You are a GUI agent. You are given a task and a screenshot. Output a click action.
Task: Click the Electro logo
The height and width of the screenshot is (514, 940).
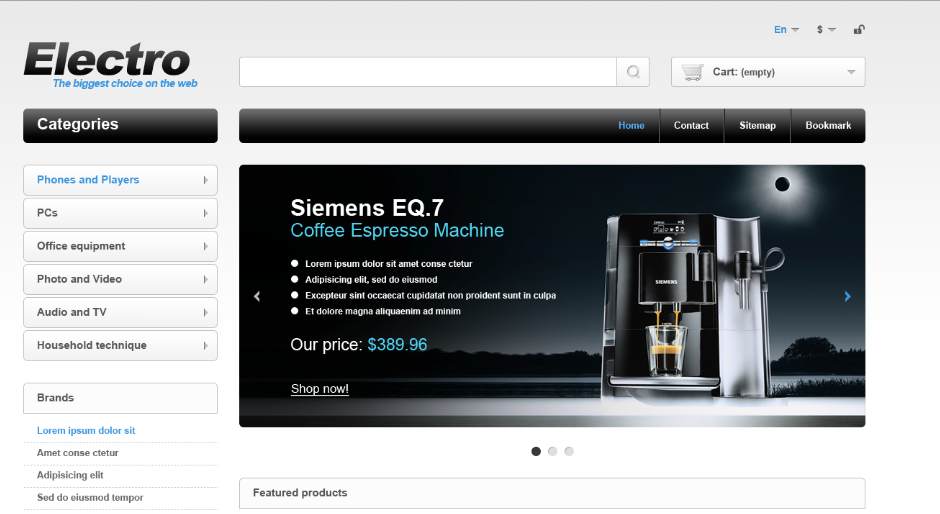click(x=107, y=59)
